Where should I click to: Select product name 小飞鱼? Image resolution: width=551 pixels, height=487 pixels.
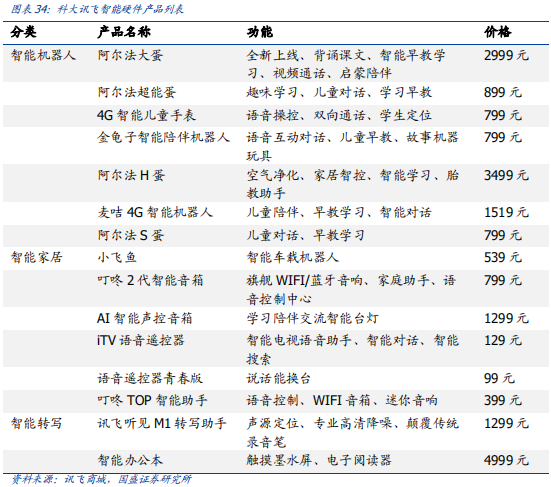[x=117, y=257]
